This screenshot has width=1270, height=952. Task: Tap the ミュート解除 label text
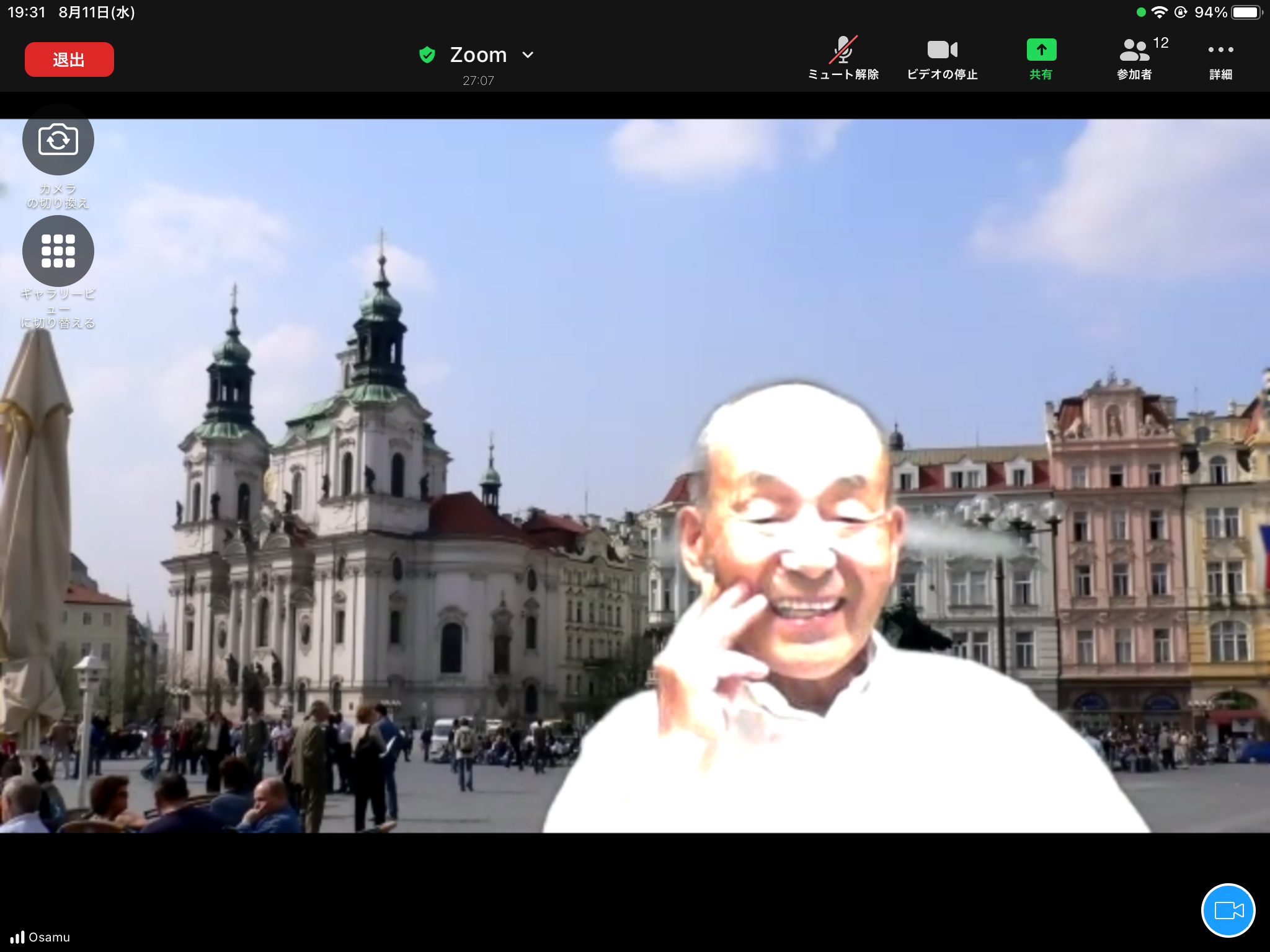(843, 74)
